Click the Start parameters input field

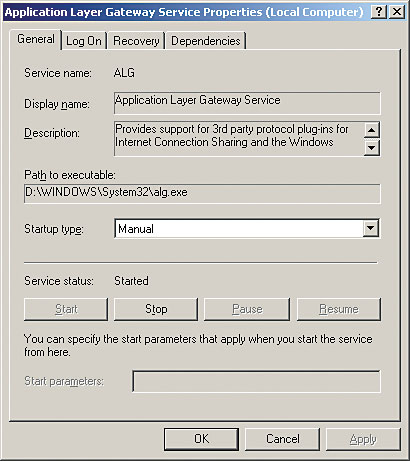256,381
